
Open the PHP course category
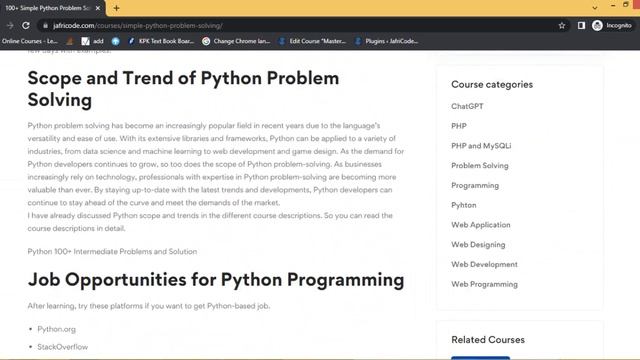coord(459,126)
